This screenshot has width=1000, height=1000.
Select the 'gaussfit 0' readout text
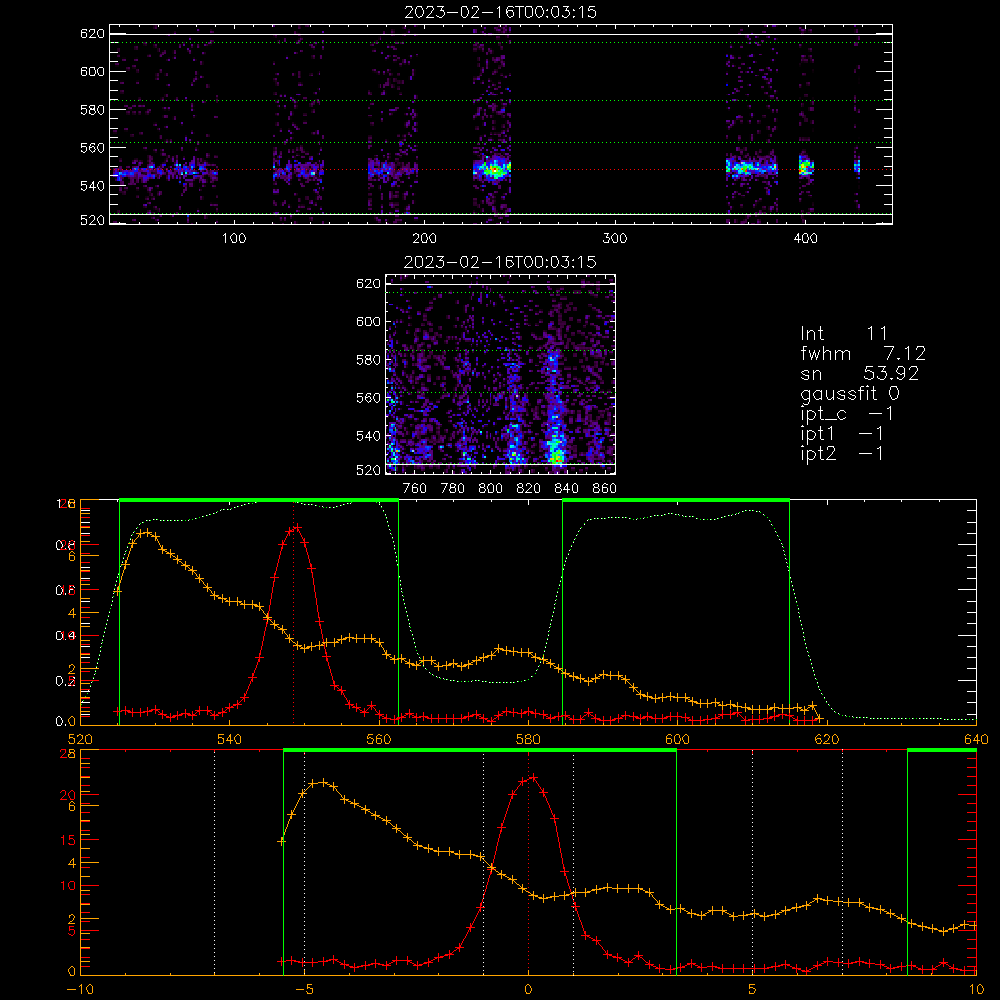(850, 393)
